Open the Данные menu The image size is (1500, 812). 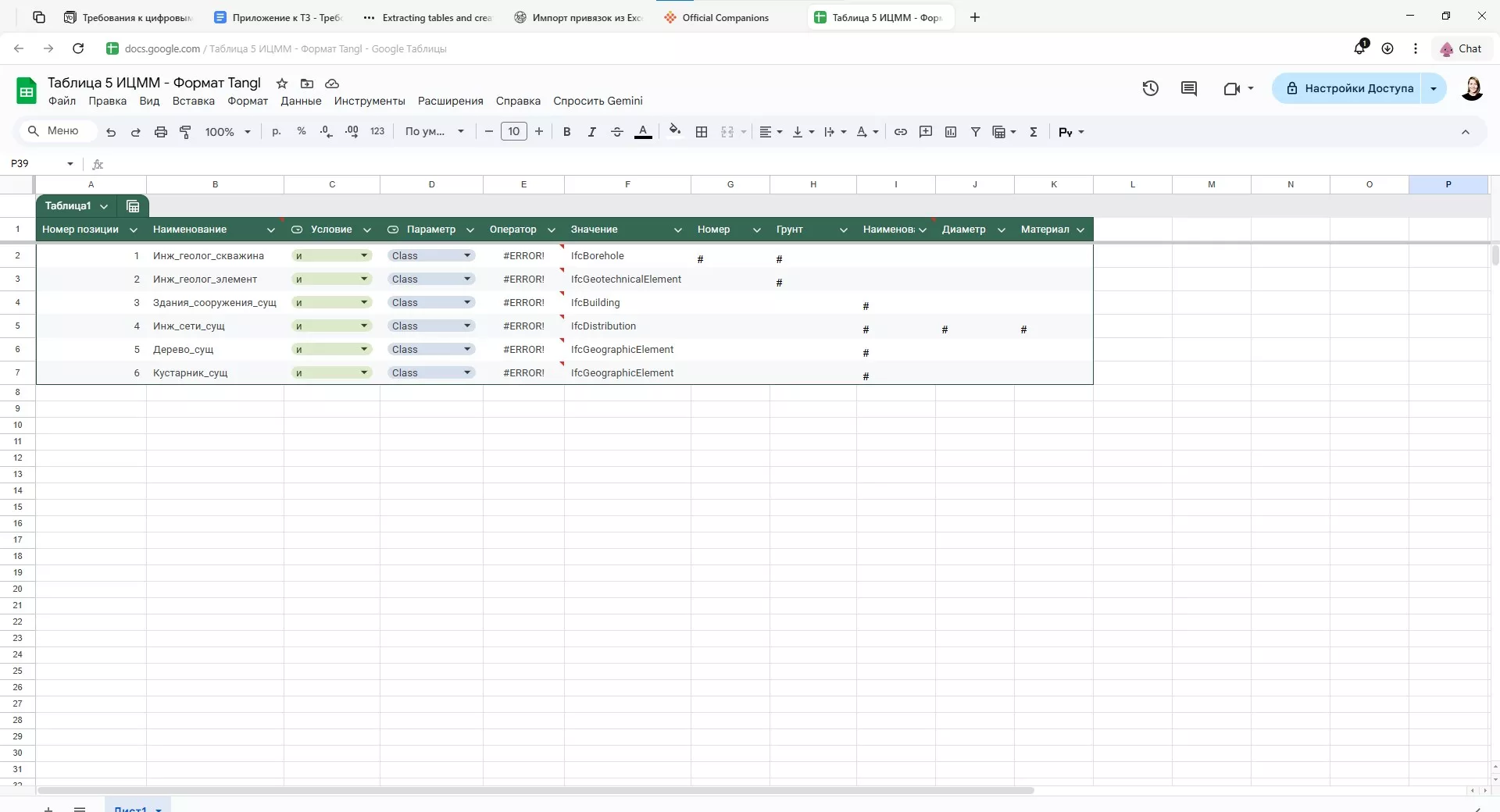(x=301, y=101)
